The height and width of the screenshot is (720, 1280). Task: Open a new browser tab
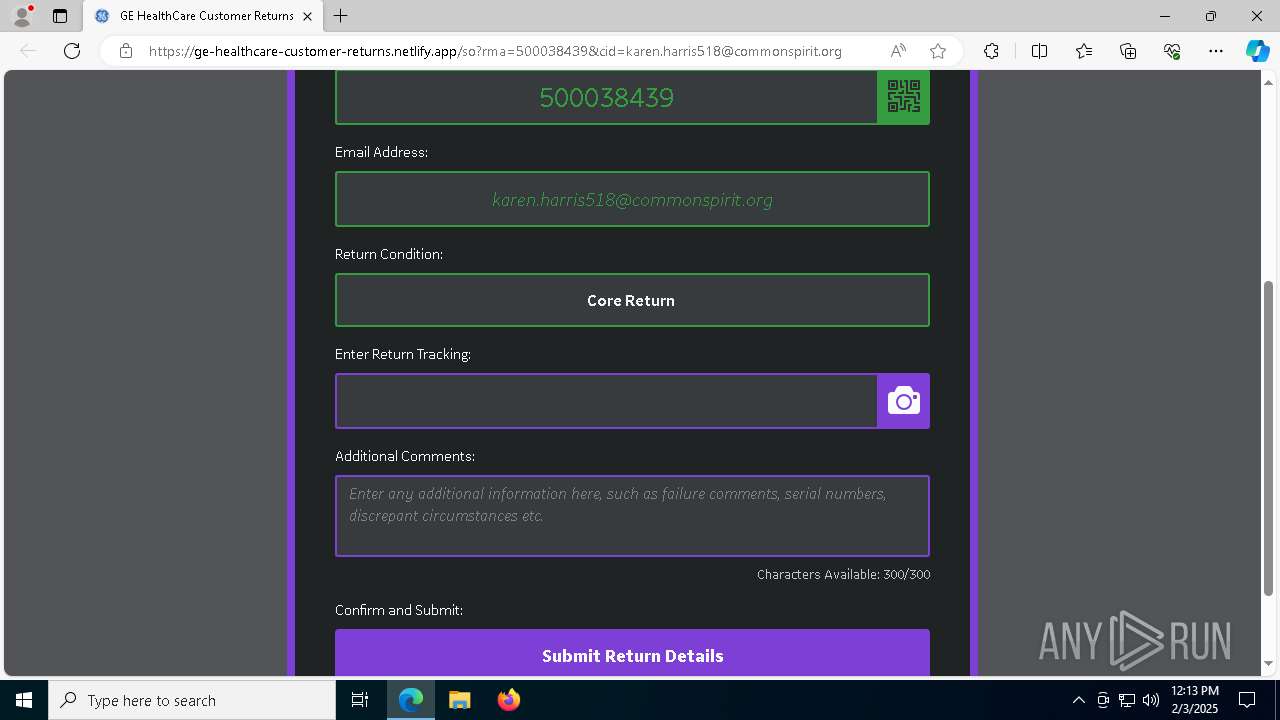tap(341, 16)
